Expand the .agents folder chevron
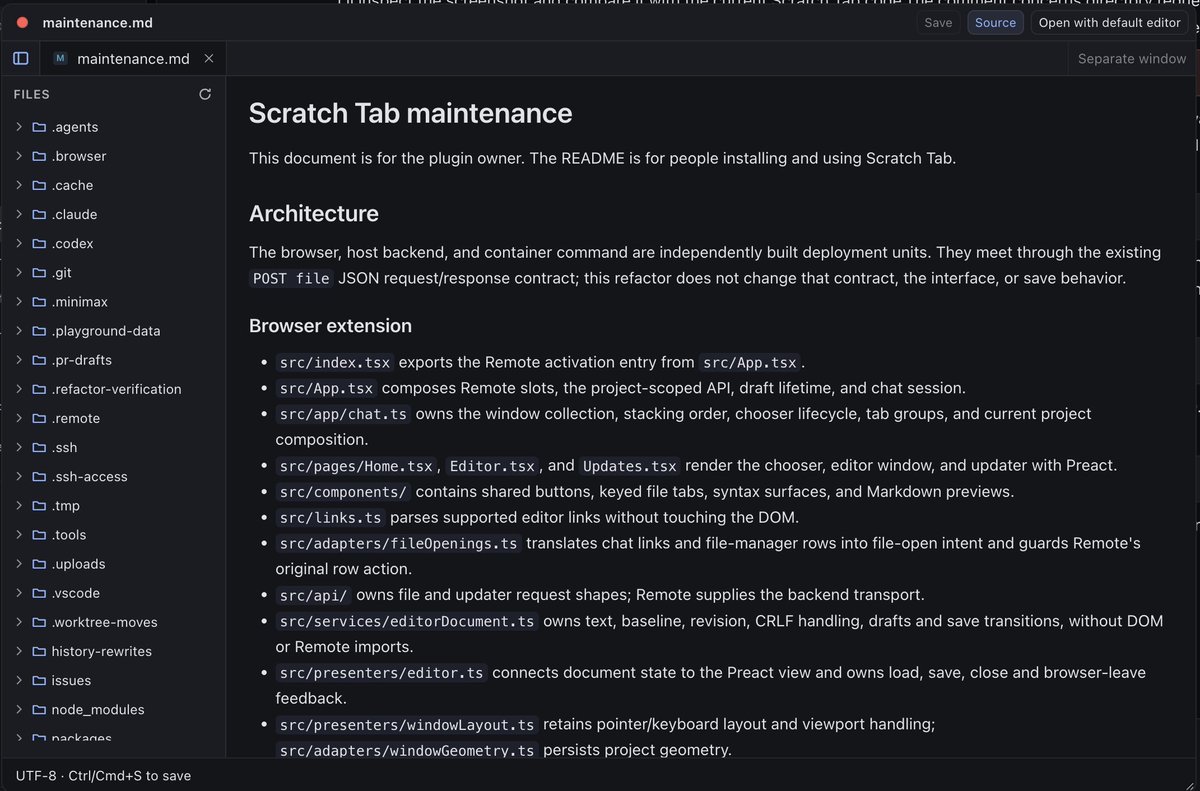This screenshot has width=1200, height=791. pyautogui.click(x=19, y=127)
